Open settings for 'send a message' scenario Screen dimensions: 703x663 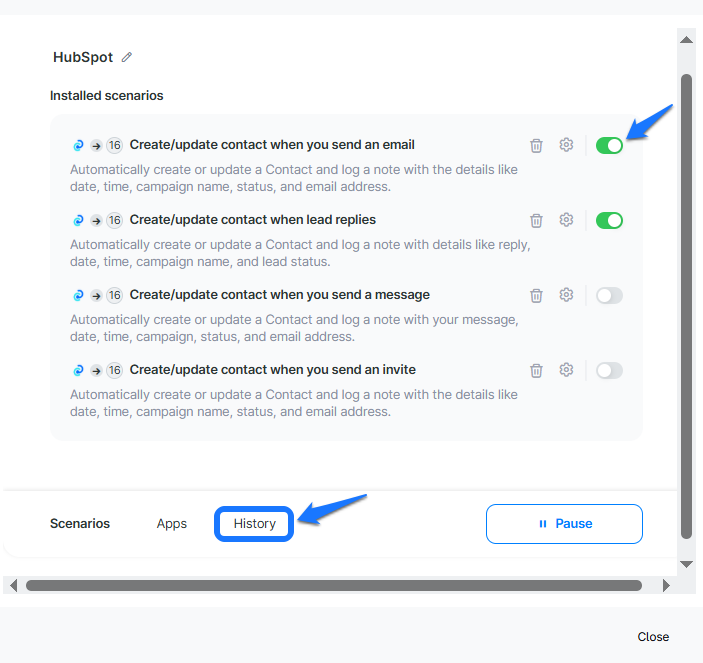click(566, 295)
